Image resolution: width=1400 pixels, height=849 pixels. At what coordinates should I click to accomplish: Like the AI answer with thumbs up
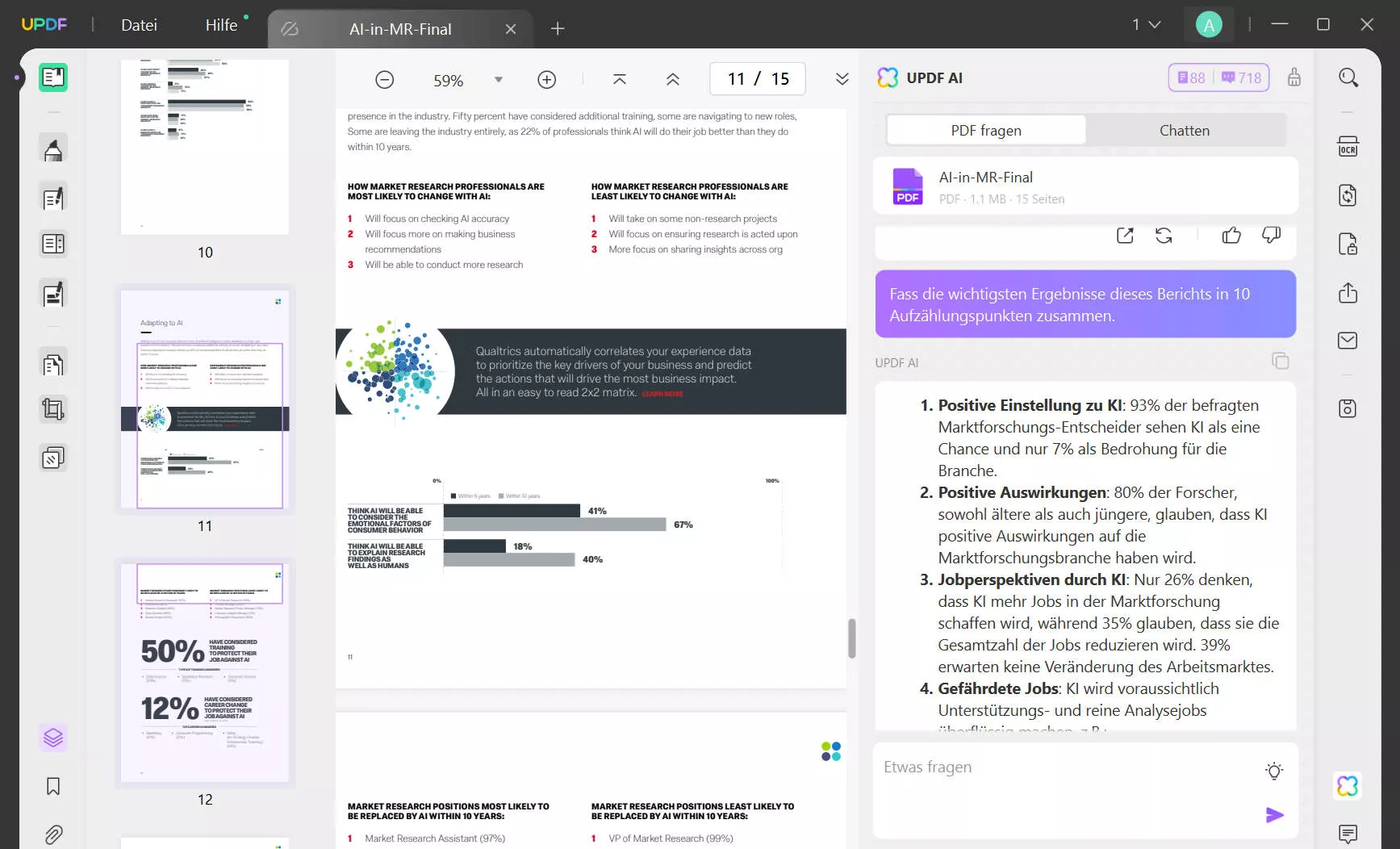[x=1231, y=236]
